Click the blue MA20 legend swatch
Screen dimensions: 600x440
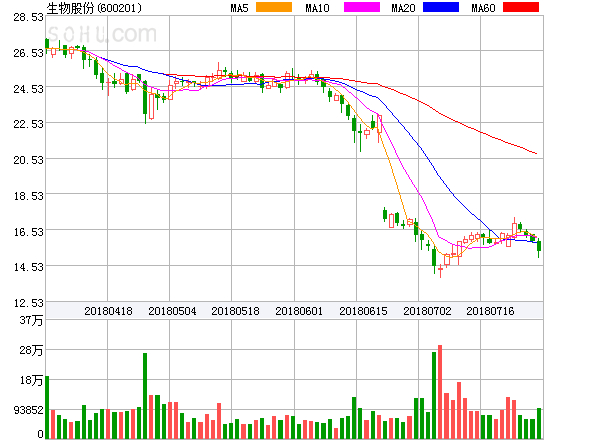441,7
